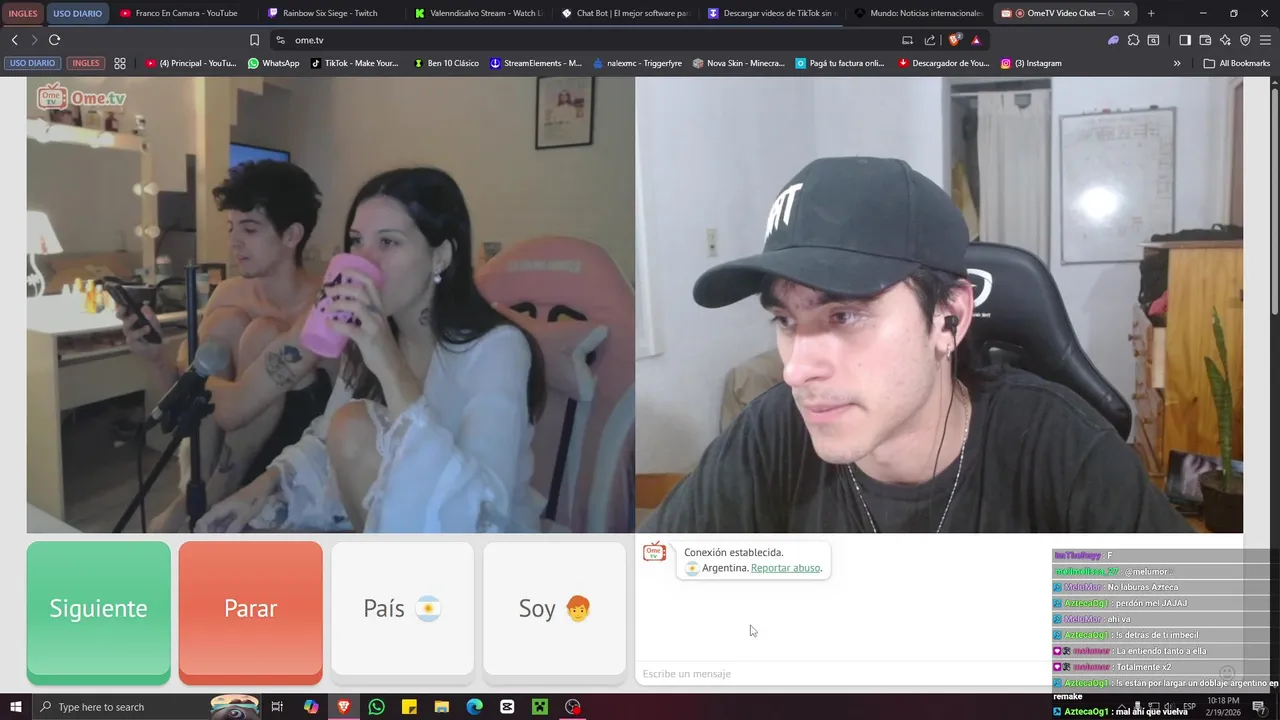Open Brave VPN shield icon

(1245, 40)
